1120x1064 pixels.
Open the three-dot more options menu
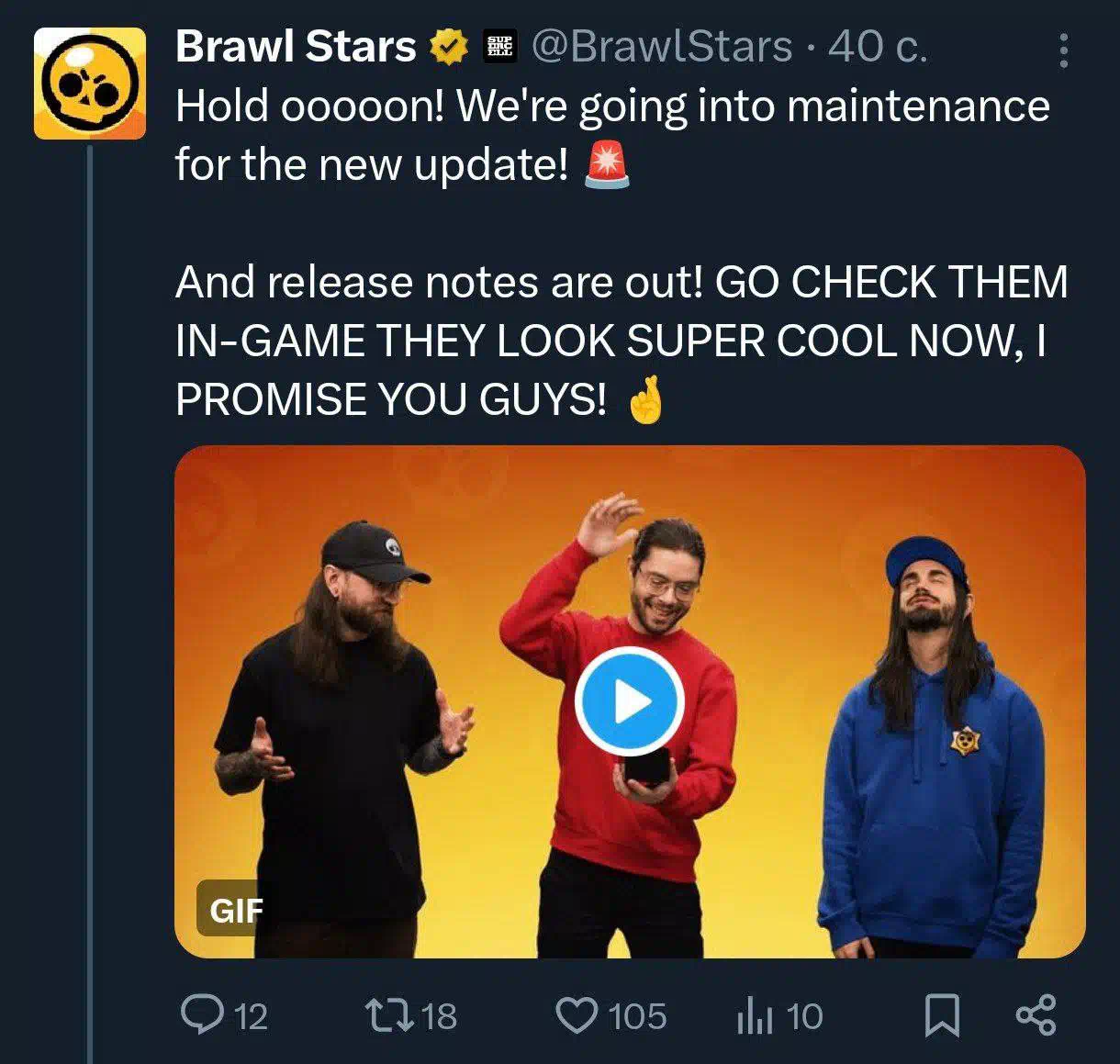1064,50
